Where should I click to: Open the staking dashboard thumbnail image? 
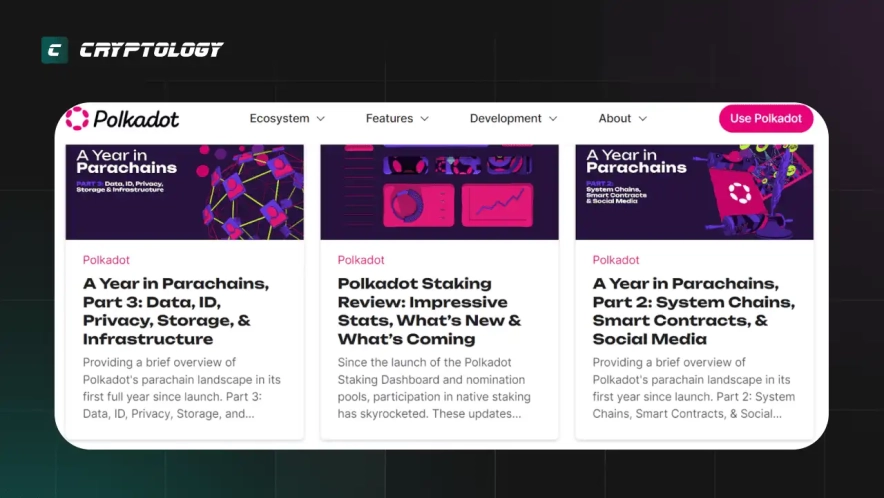click(x=439, y=191)
